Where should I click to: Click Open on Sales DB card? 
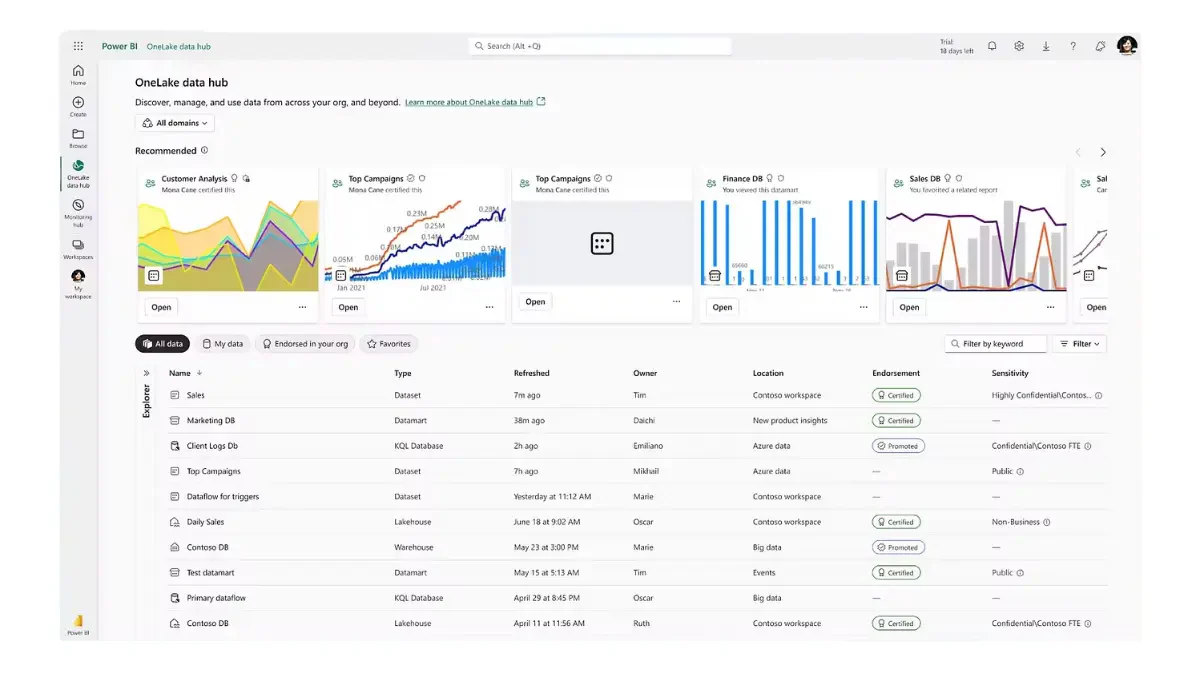[x=909, y=307]
